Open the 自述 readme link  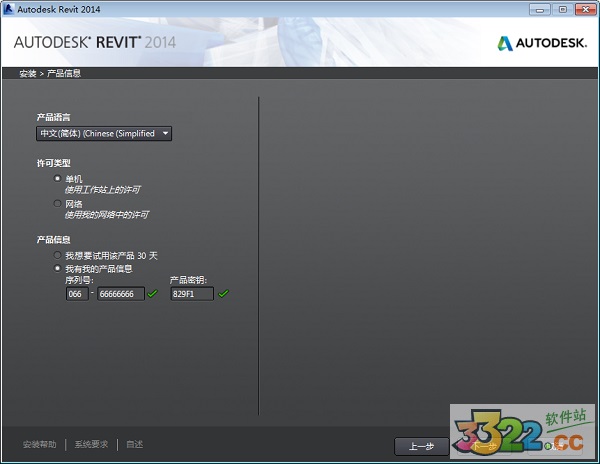pyautogui.click(x=135, y=444)
